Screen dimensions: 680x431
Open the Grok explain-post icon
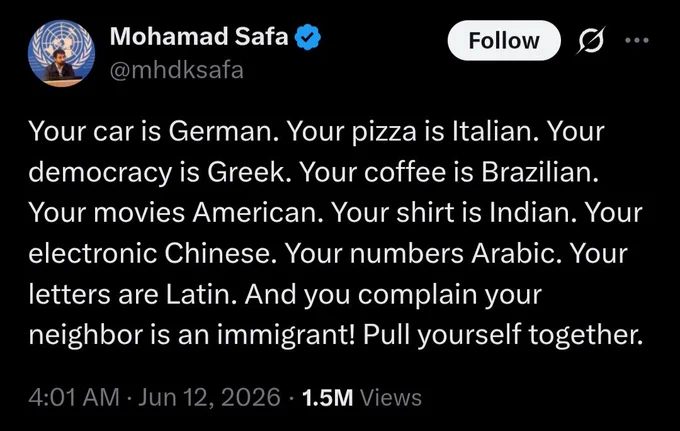[590, 40]
